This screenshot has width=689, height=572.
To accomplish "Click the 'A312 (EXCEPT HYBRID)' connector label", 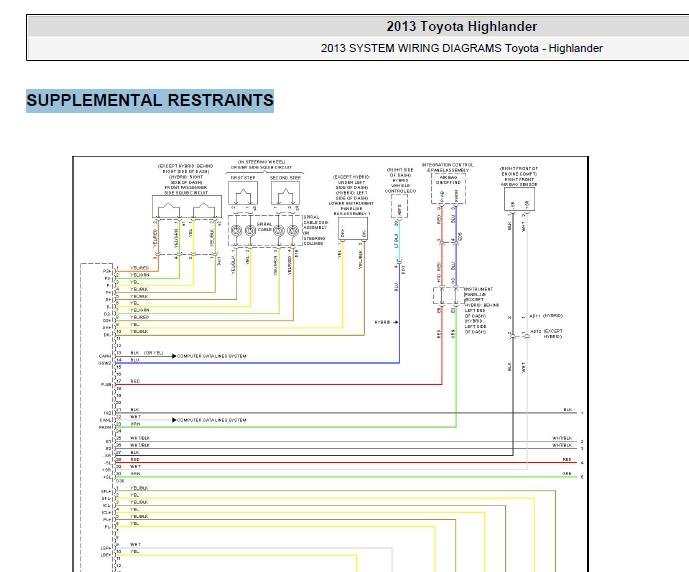I will (546, 334).
